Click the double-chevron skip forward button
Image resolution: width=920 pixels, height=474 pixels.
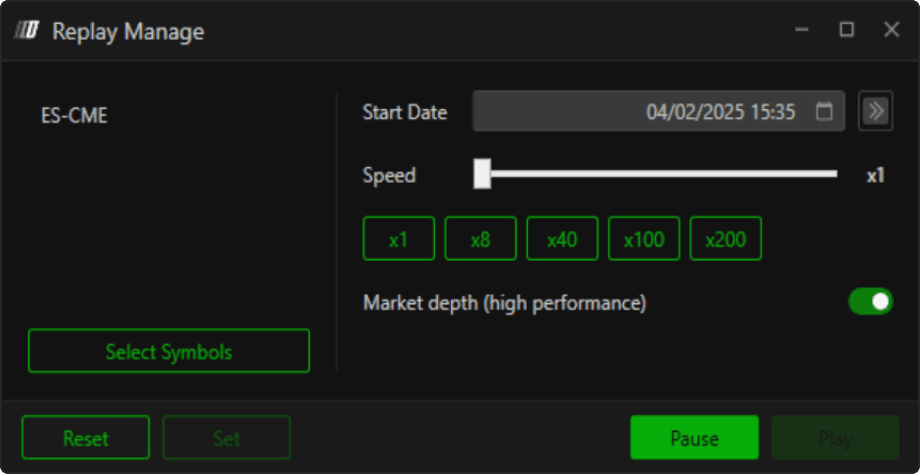876,111
